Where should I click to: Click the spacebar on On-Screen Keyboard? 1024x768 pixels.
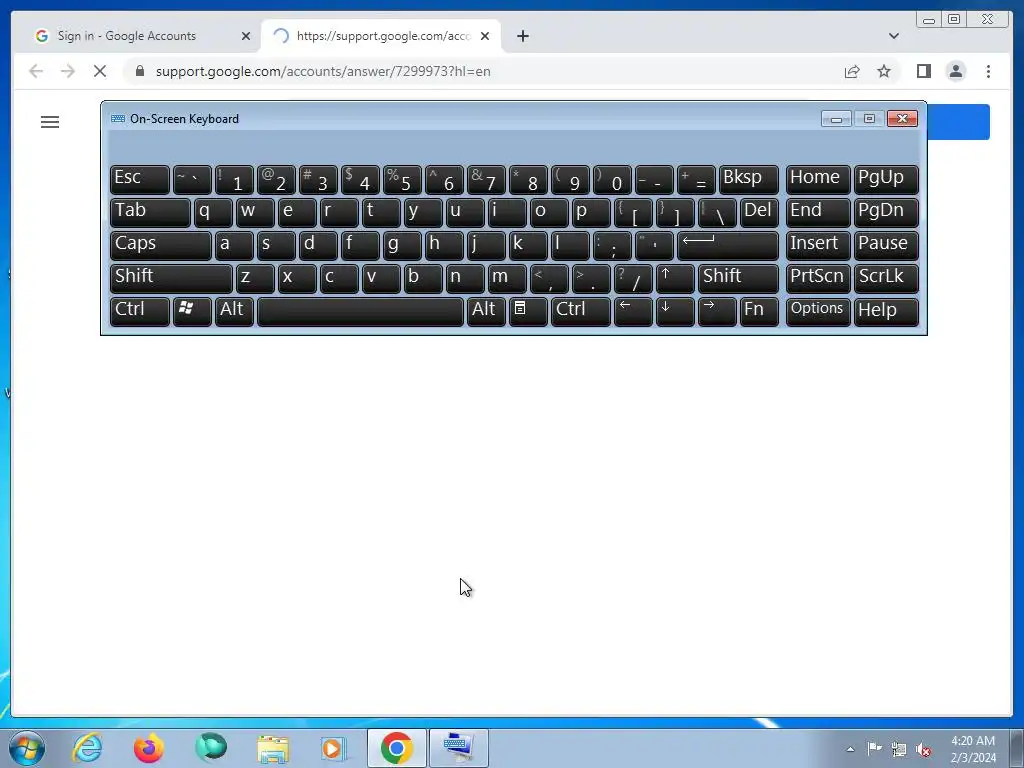coord(360,311)
